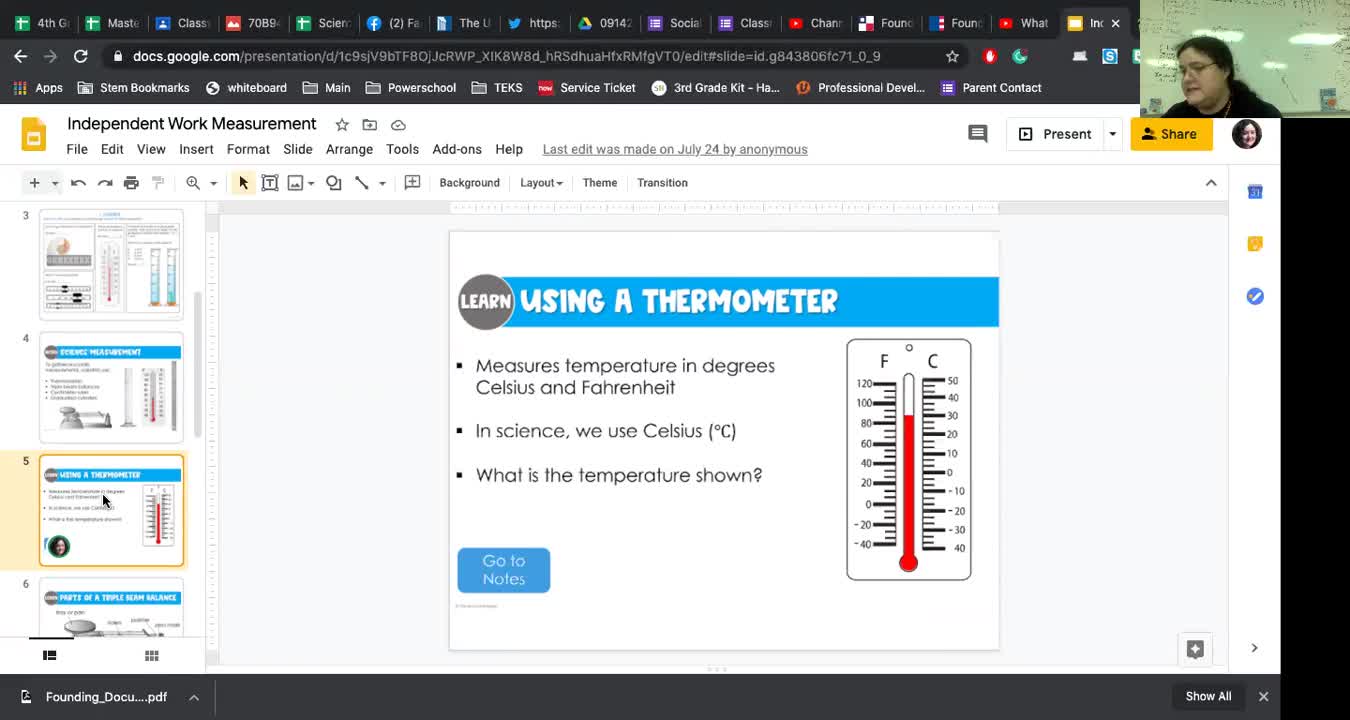Click the Present button
The width and height of the screenshot is (1350, 720).
point(1055,134)
